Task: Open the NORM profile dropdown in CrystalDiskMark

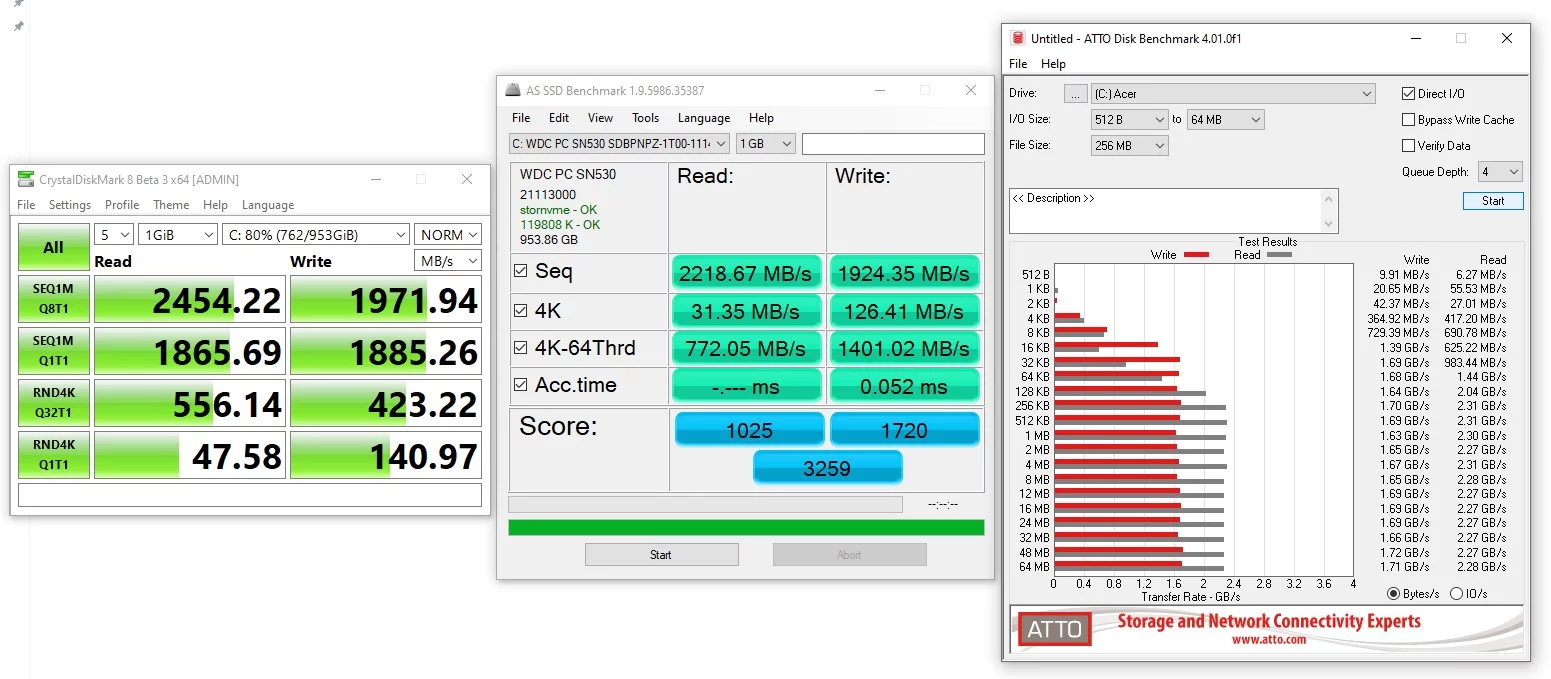Action: click(x=447, y=234)
